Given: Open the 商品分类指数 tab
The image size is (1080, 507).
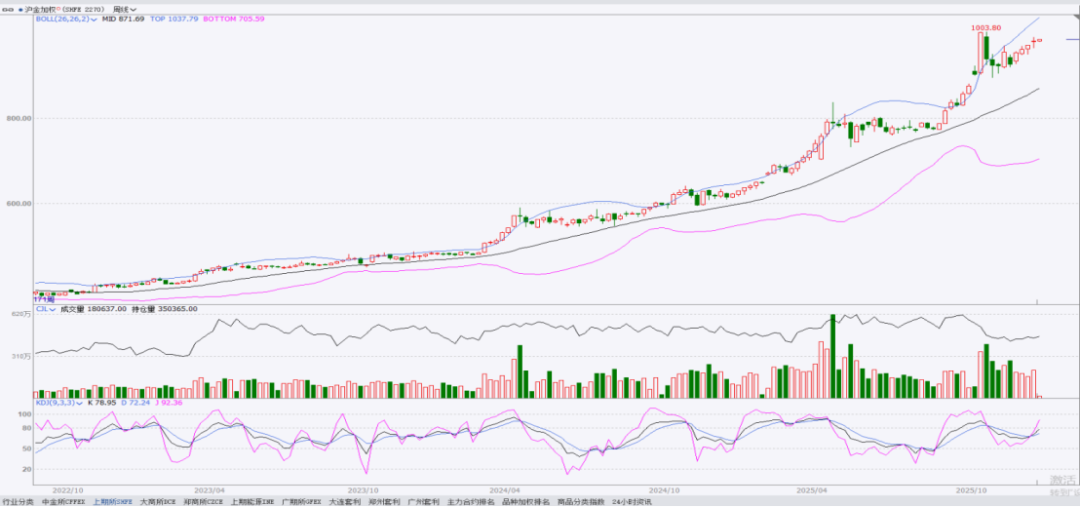Looking at the screenshot, I should tap(581, 502).
